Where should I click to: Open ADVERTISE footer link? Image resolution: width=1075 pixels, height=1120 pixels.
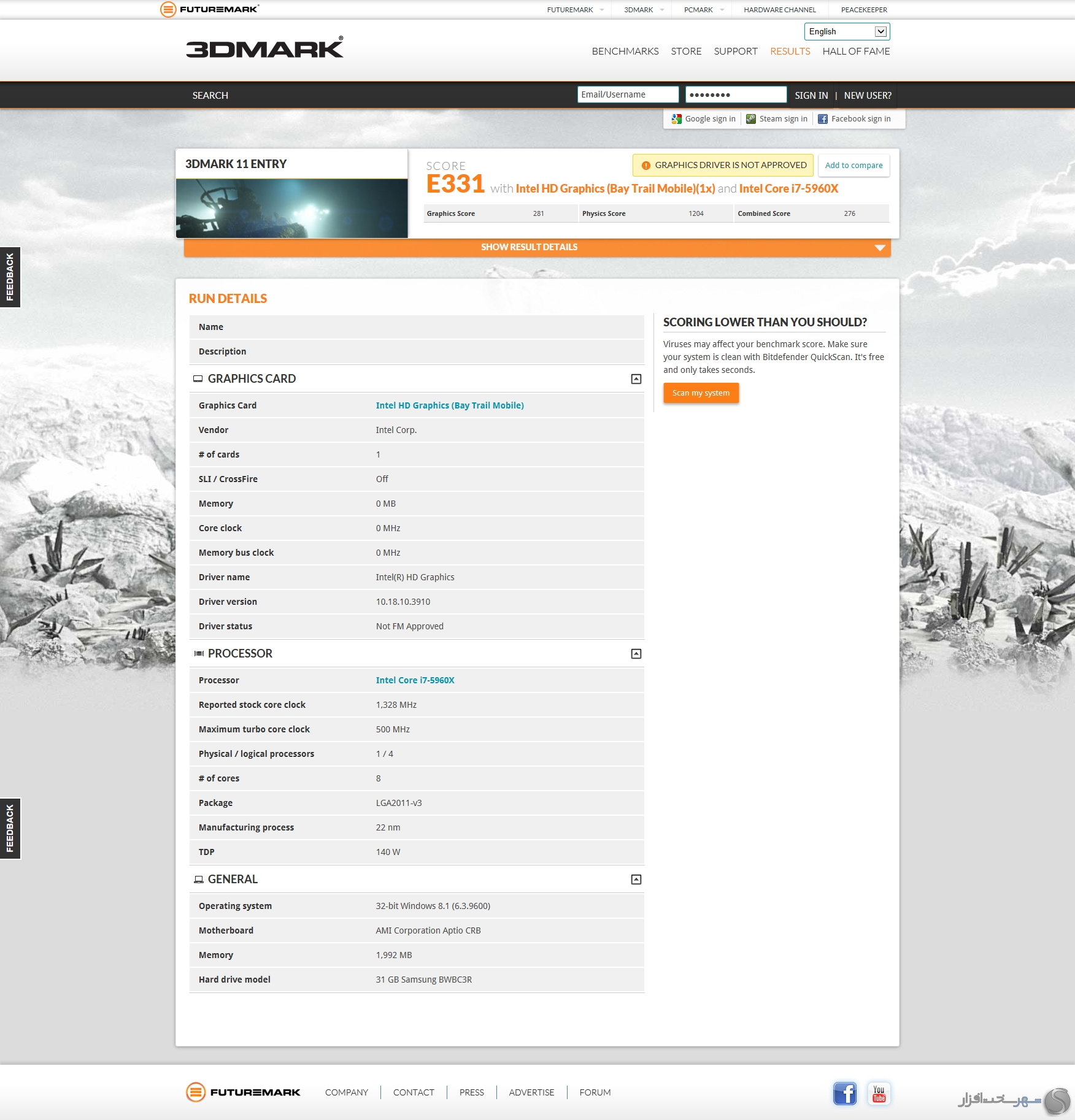click(531, 1093)
